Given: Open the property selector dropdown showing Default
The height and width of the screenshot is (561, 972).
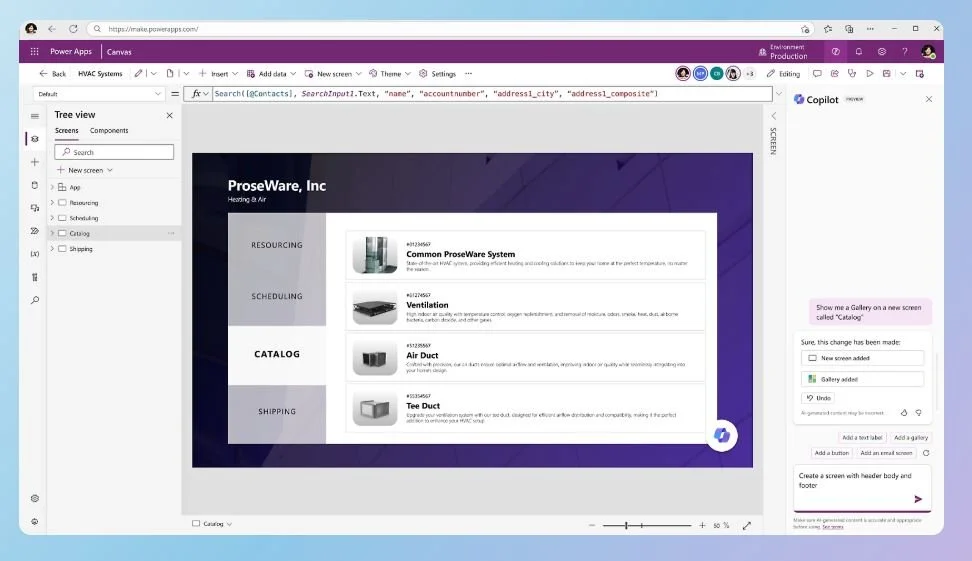Looking at the screenshot, I should pyautogui.click(x=99, y=94).
